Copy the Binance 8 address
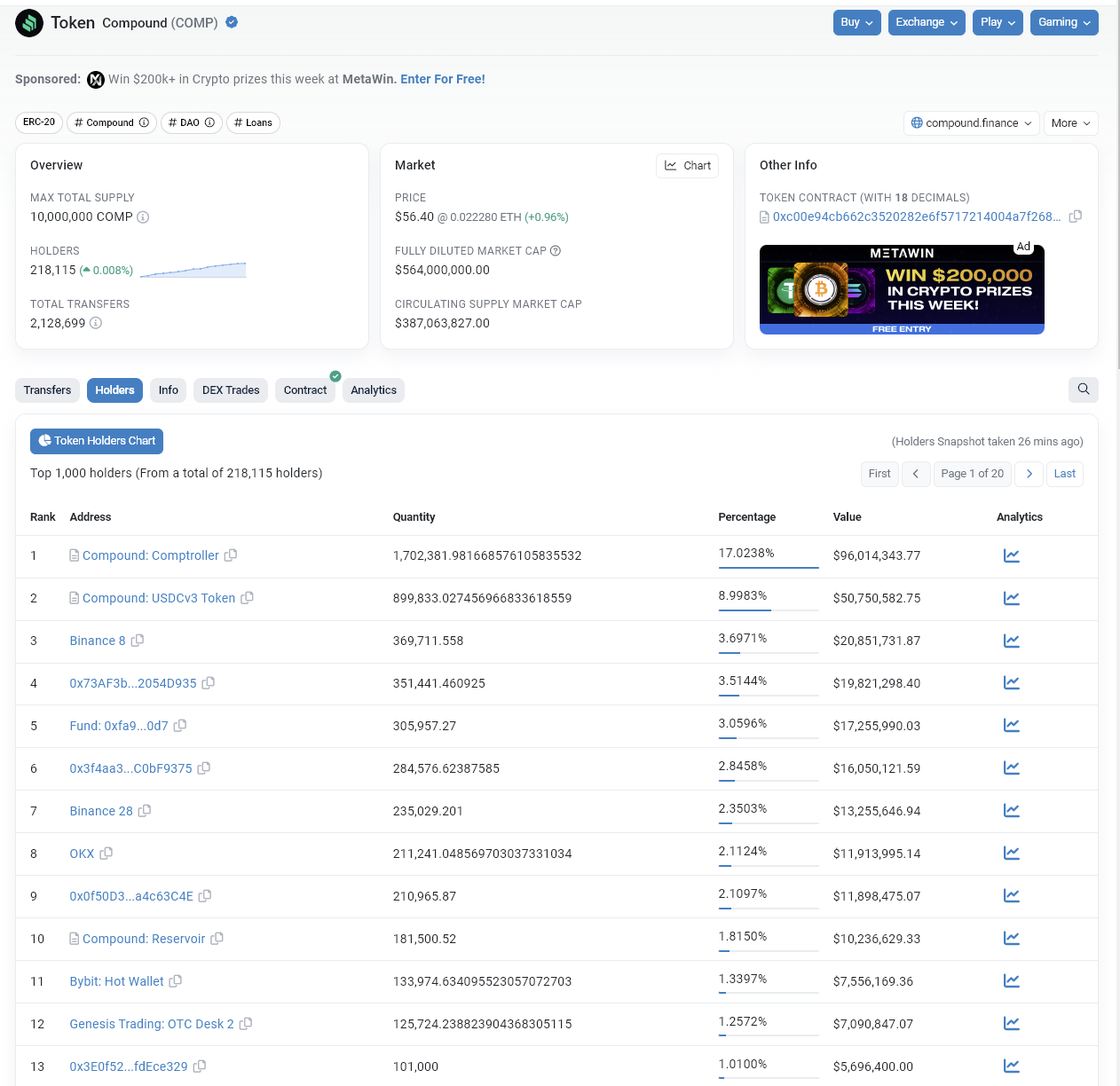This screenshot has height=1086, width=1120. tap(138, 641)
